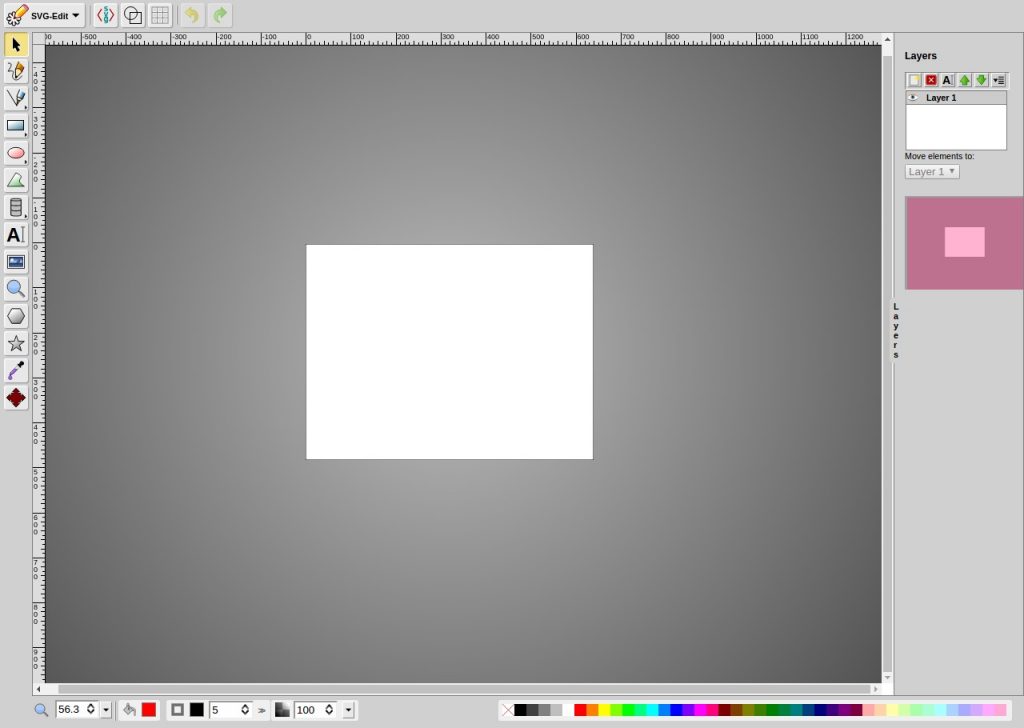Toggle visibility of Layer 1
The image size is (1024, 728).
pos(913,97)
